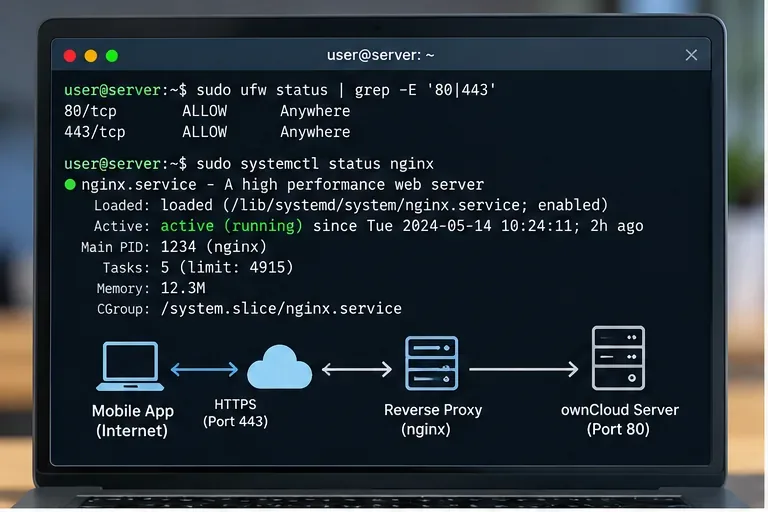Click 'nginx.service - A high performance web server'
The image size is (768, 512).
point(283,185)
